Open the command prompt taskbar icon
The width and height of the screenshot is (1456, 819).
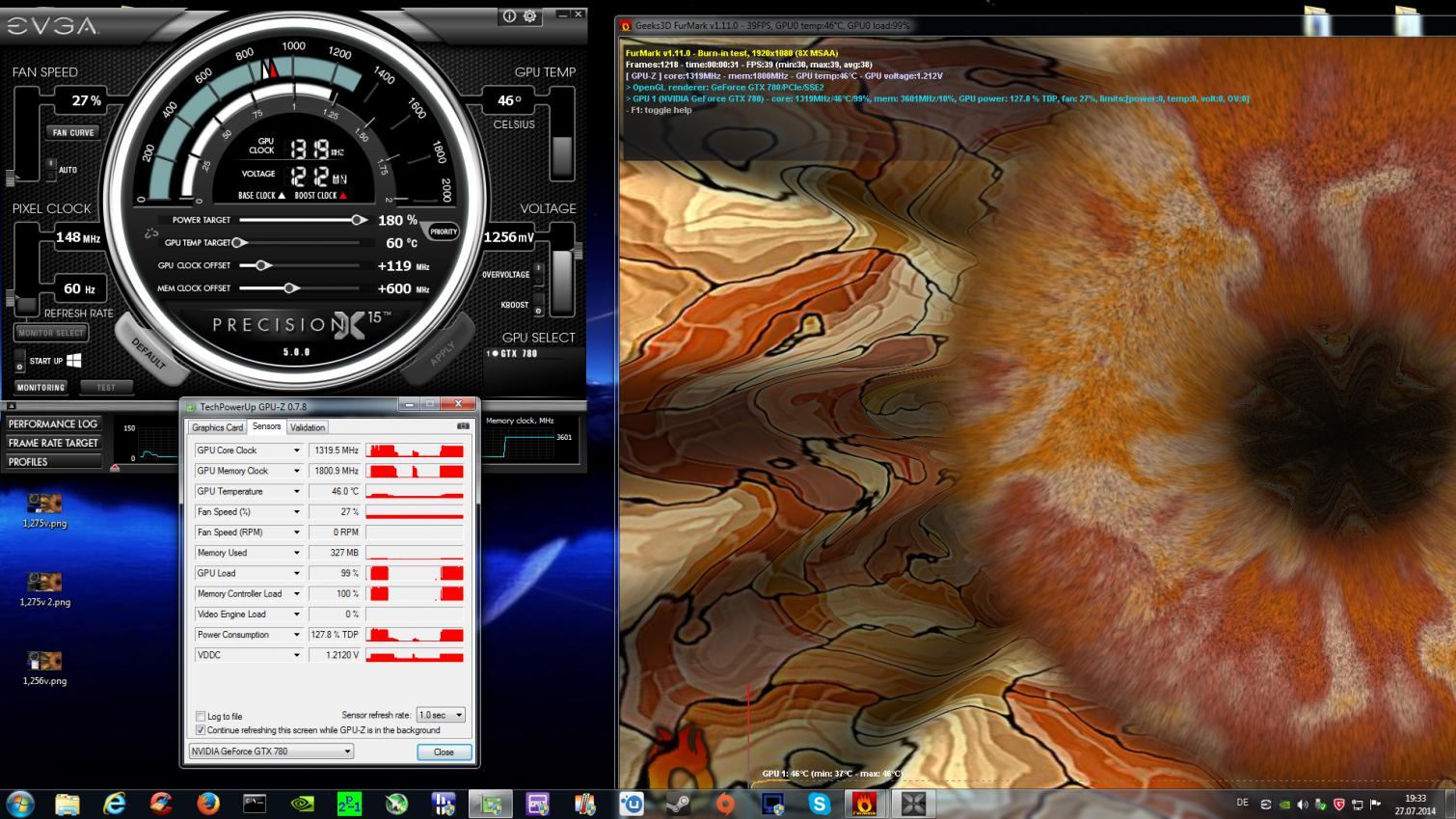[255, 803]
